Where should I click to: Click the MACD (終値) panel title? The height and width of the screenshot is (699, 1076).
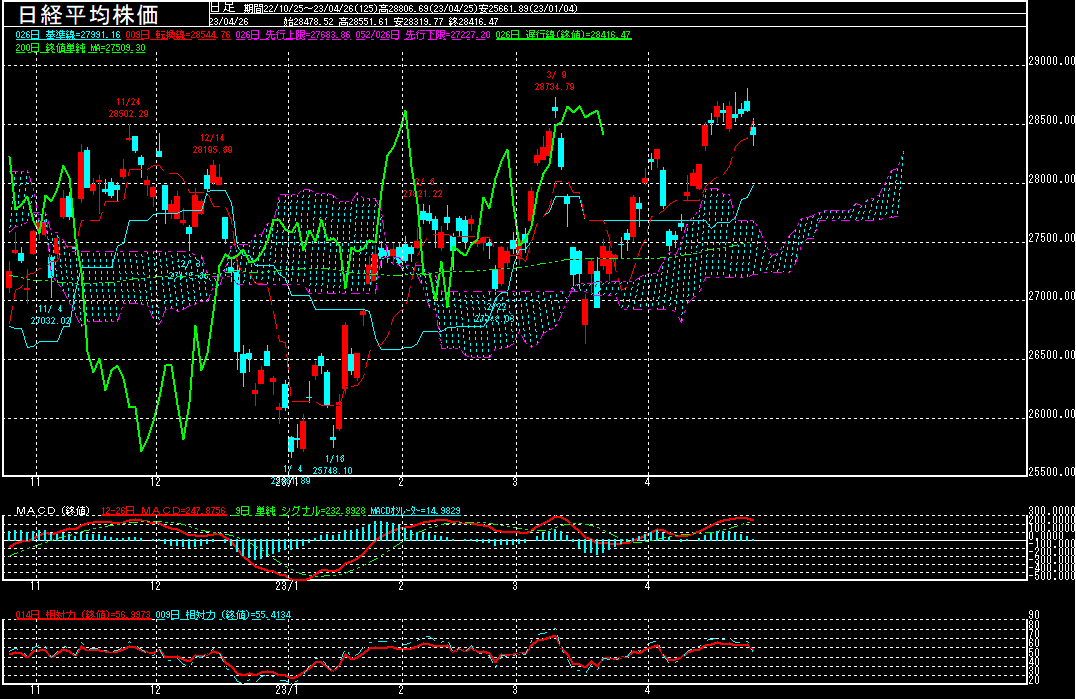click(53, 511)
